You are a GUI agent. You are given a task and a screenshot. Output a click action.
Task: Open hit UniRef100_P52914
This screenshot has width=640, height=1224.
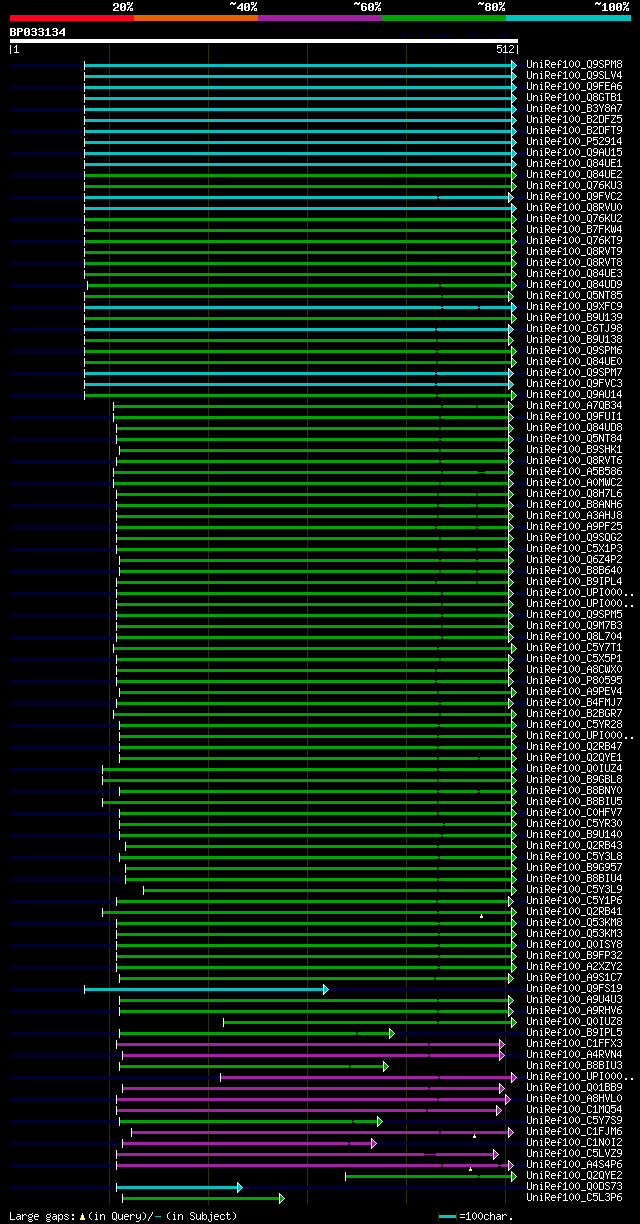click(574, 141)
